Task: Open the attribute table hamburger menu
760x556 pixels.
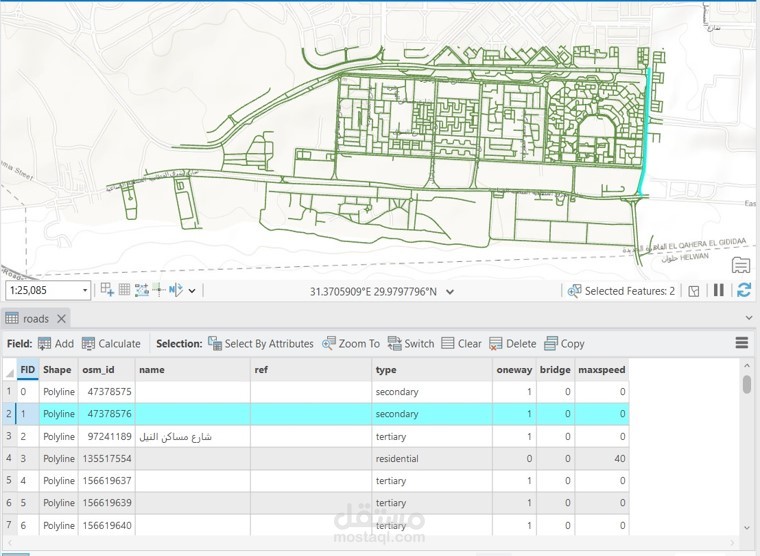Action: click(x=742, y=343)
